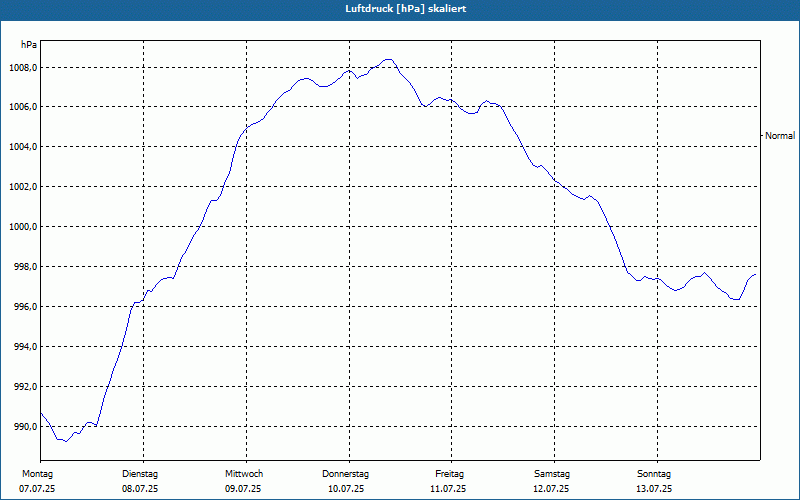The image size is (800, 500).
Task: Select the 1006,0 axis value
Action: [x=23, y=107]
